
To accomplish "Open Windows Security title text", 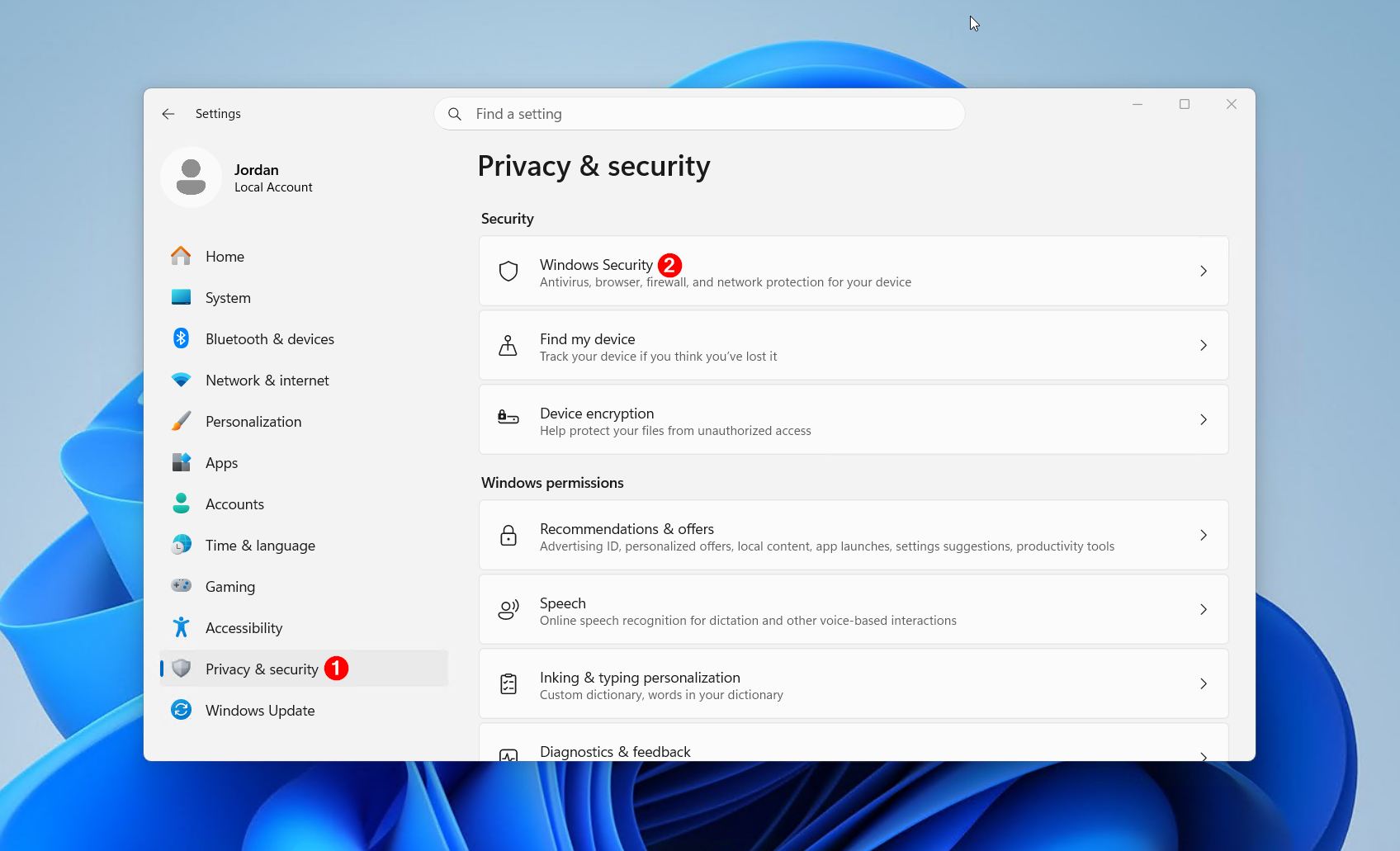I will pos(596,265).
